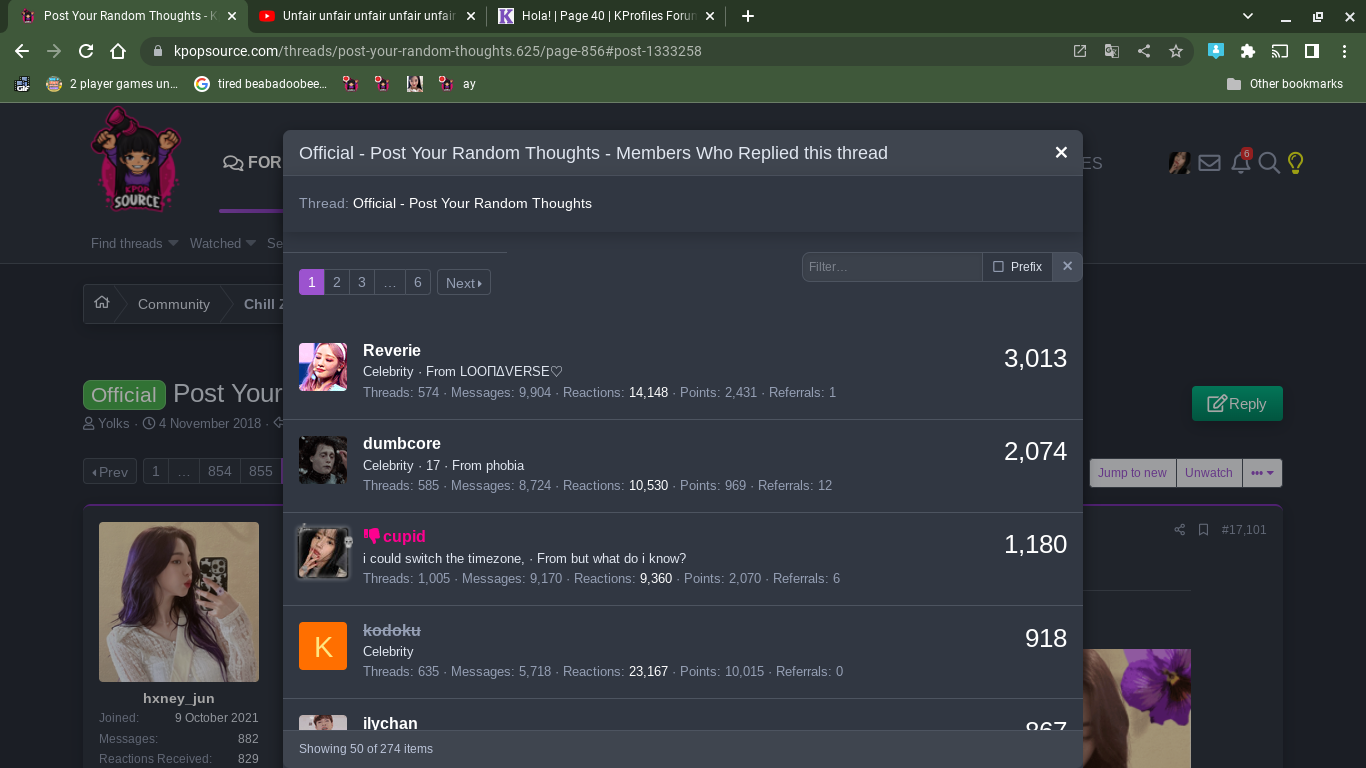1366x768 pixels.
Task: Go to page 2 of members
Action: (x=337, y=283)
